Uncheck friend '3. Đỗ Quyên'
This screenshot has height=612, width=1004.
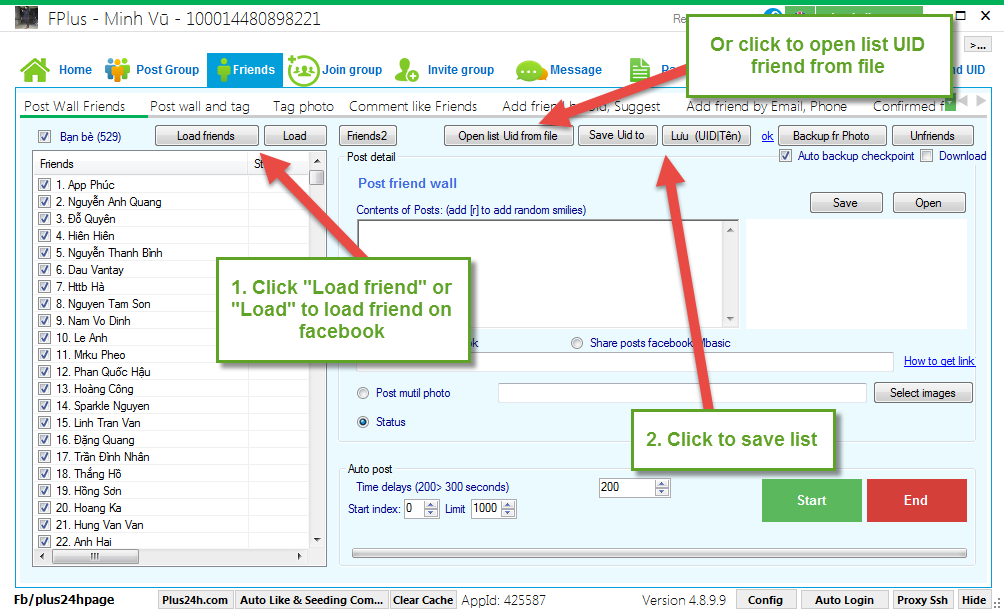point(44,218)
